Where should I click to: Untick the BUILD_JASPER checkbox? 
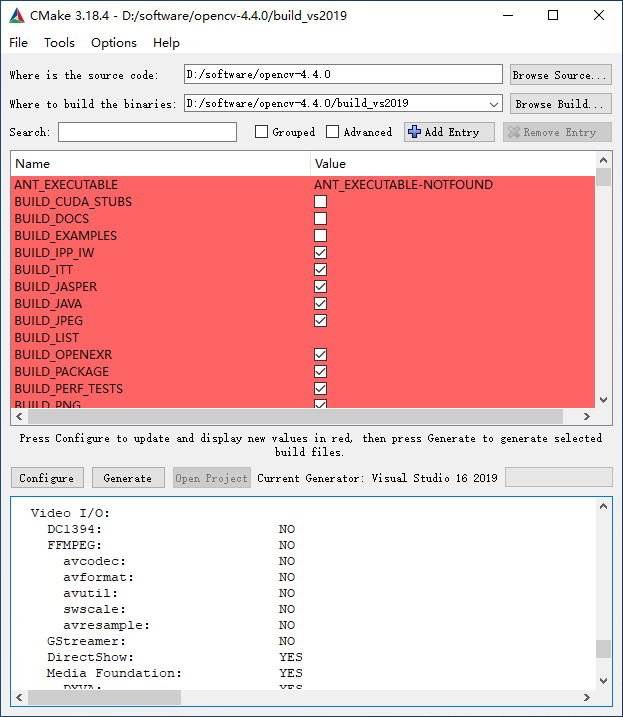[x=321, y=287]
